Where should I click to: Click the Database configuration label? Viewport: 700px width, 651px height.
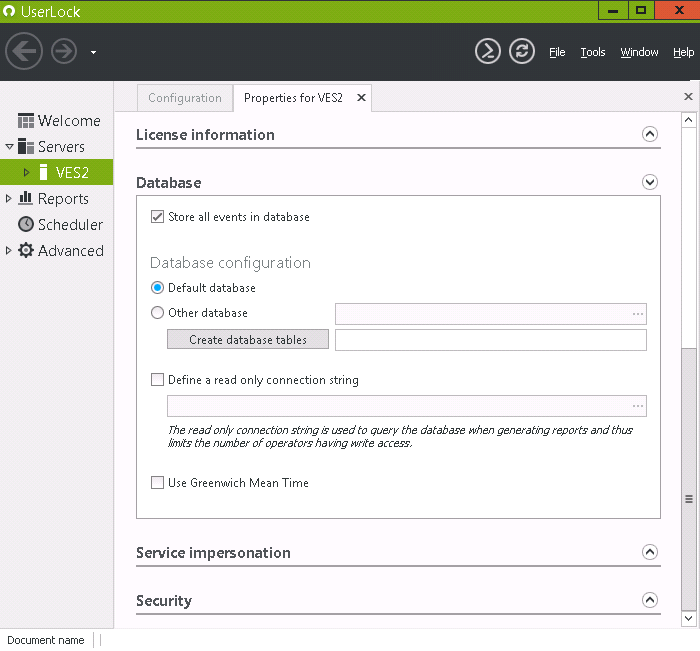click(230, 263)
